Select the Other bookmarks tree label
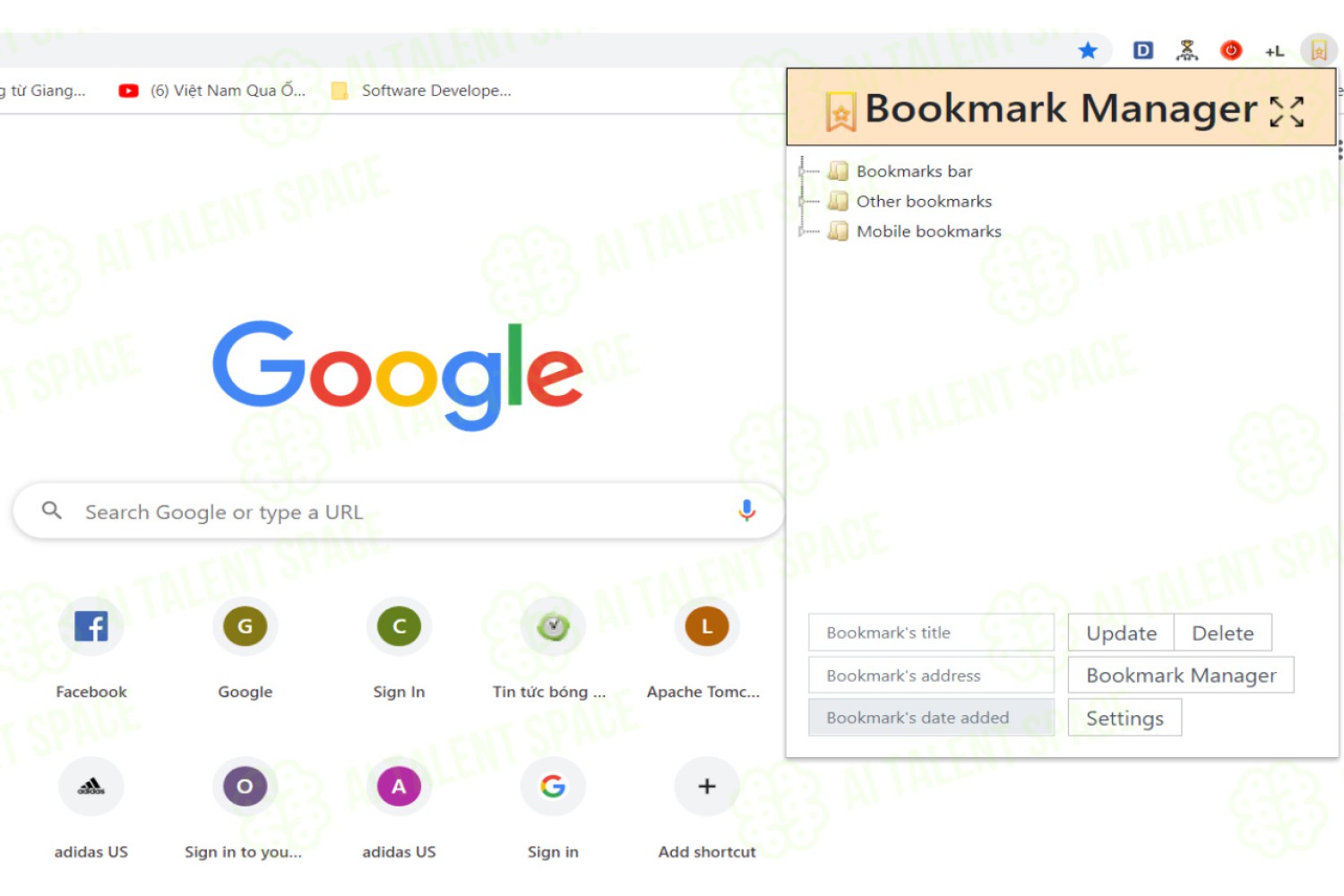The width and height of the screenshot is (1344, 896). click(924, 202)
